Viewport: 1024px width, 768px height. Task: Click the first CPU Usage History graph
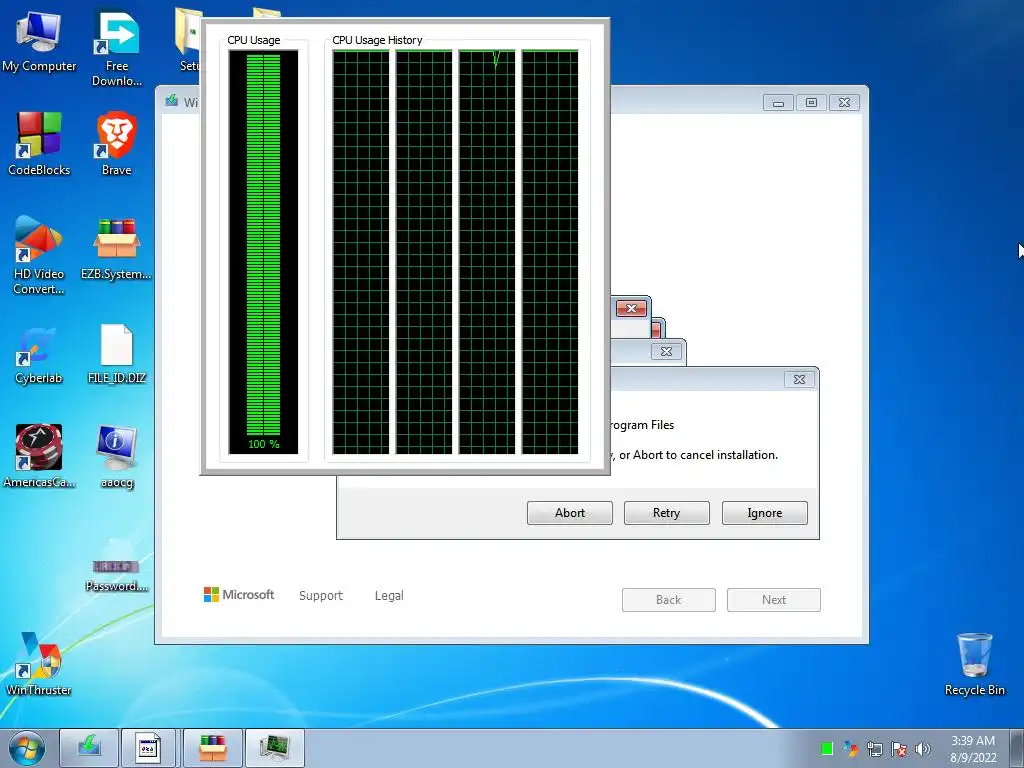pyautogui.click(x=360, y=252)
